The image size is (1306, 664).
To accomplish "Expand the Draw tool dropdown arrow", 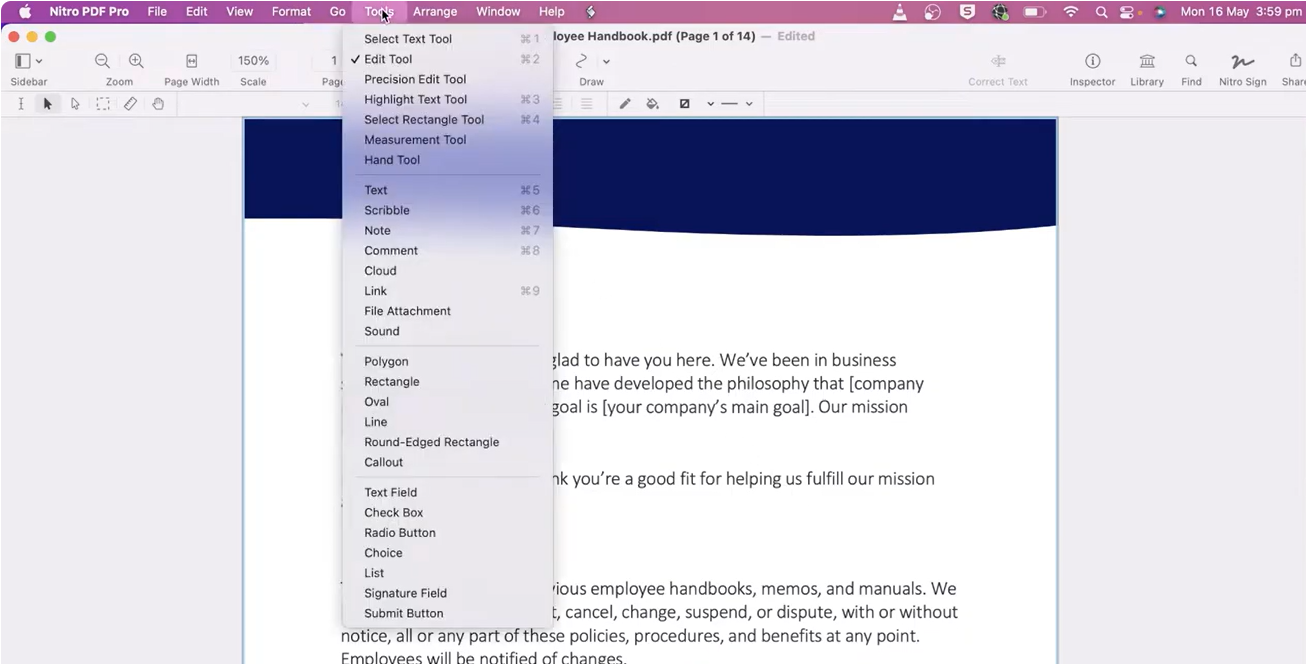I will coord(606,60).
